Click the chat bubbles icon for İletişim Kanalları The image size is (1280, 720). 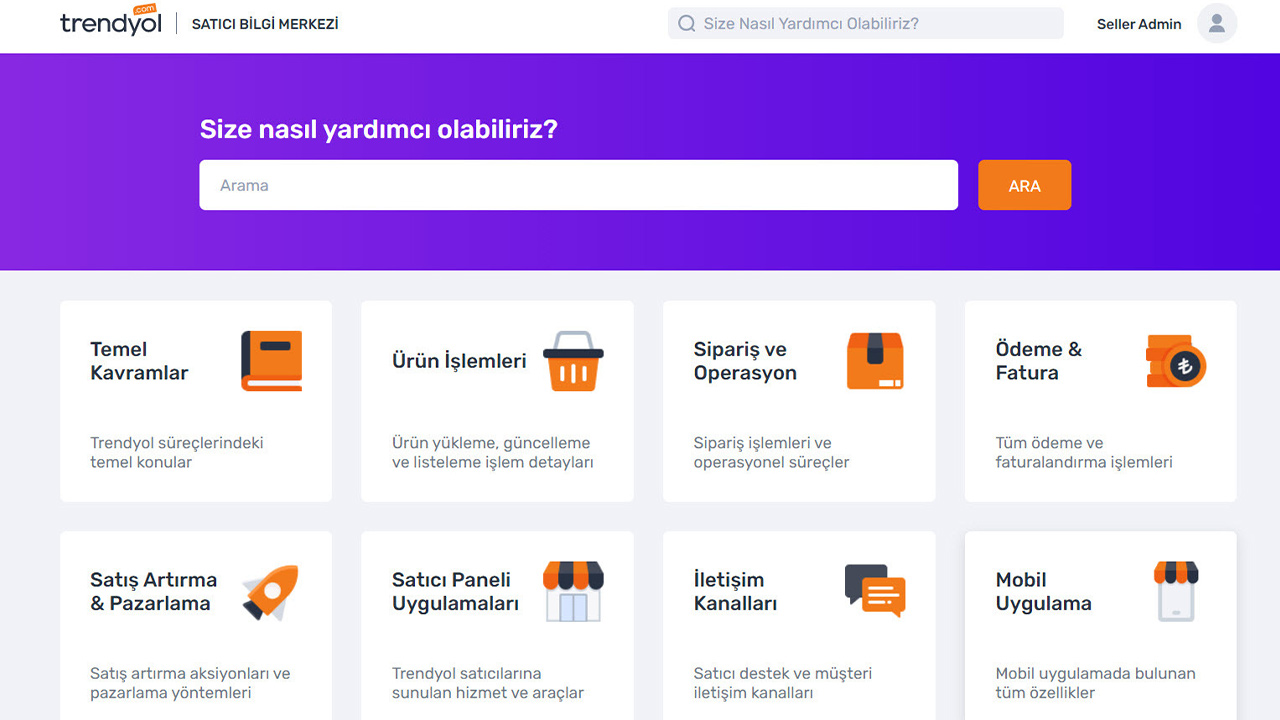coord(875,590)
